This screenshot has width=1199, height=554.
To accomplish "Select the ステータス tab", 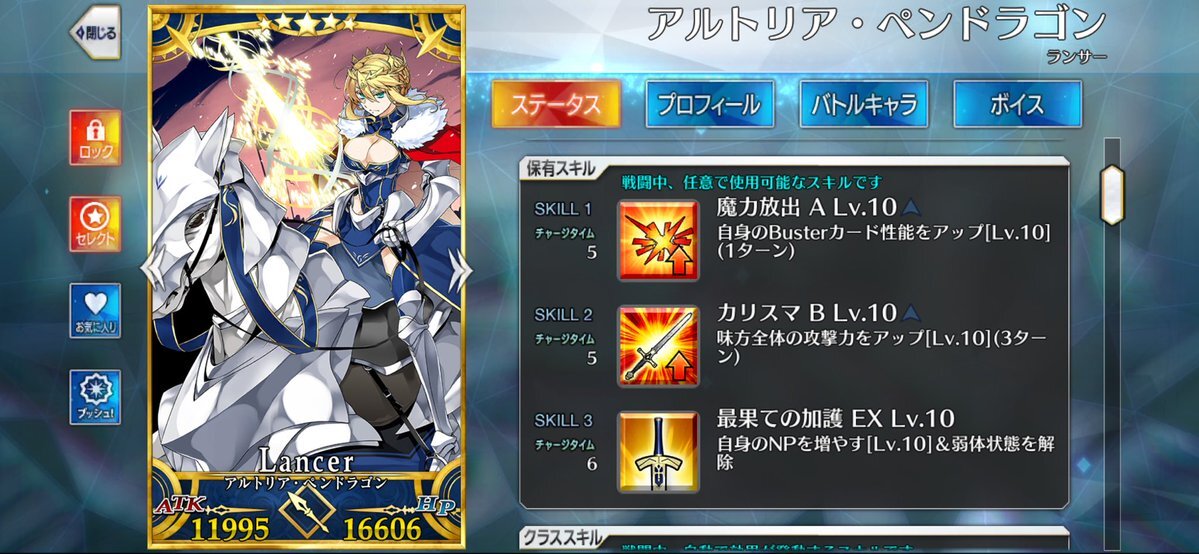I will click(556, 103).
